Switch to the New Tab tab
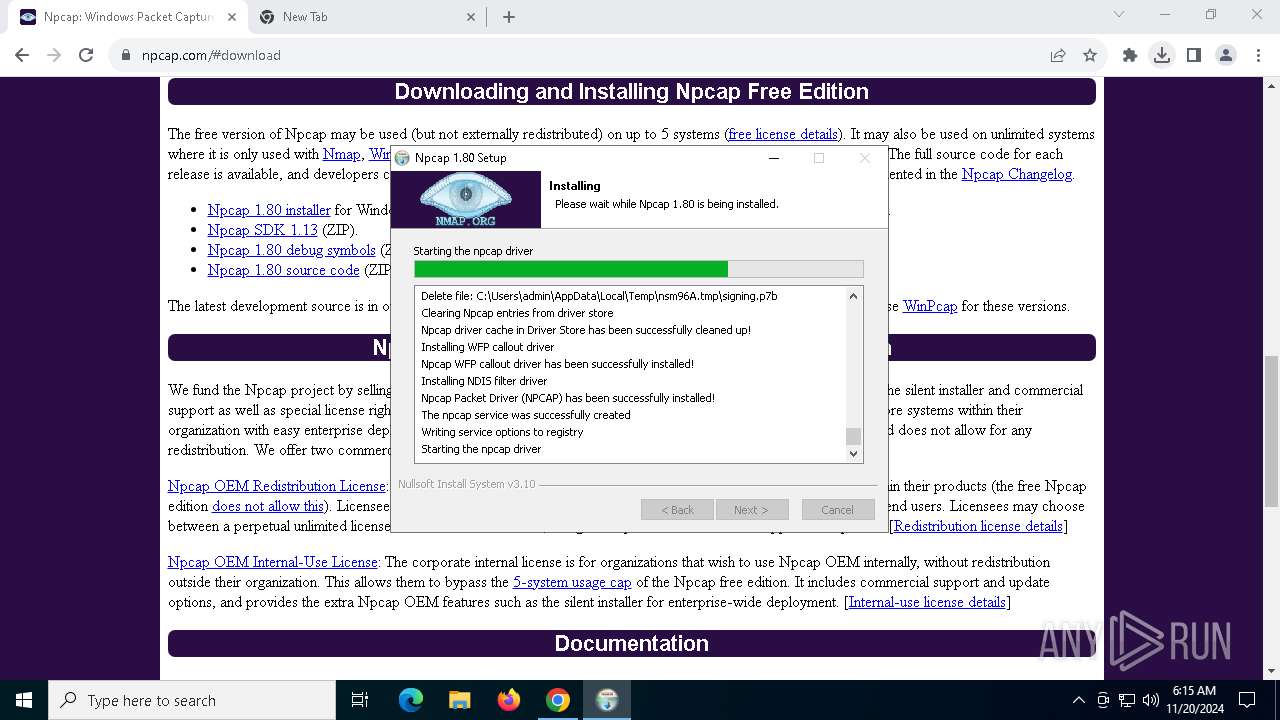Viewport: 1280px width, 720px height. click(x=368, y=17)
